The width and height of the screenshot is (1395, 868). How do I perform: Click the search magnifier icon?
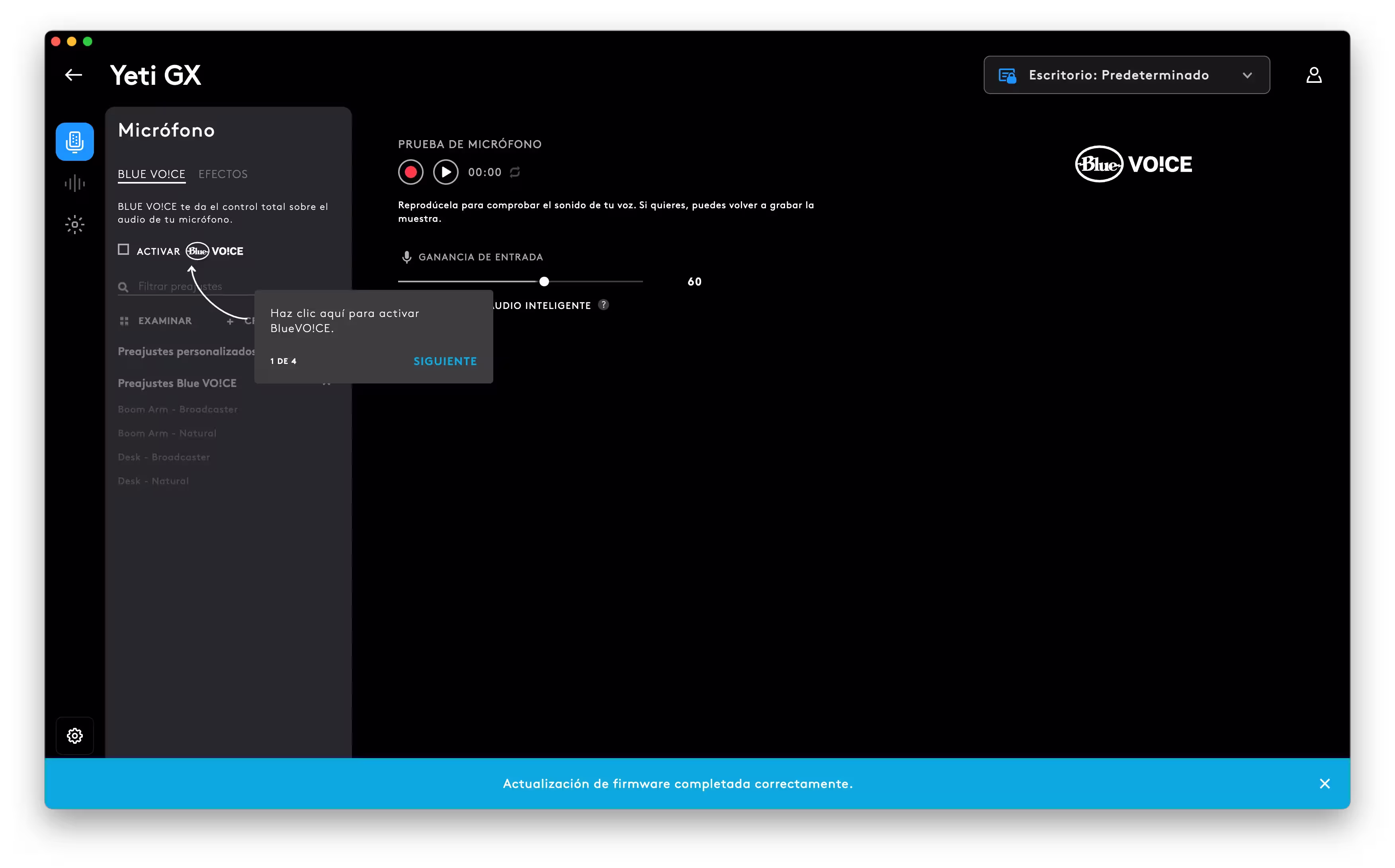pyautogui.click(x=123, y=286)
